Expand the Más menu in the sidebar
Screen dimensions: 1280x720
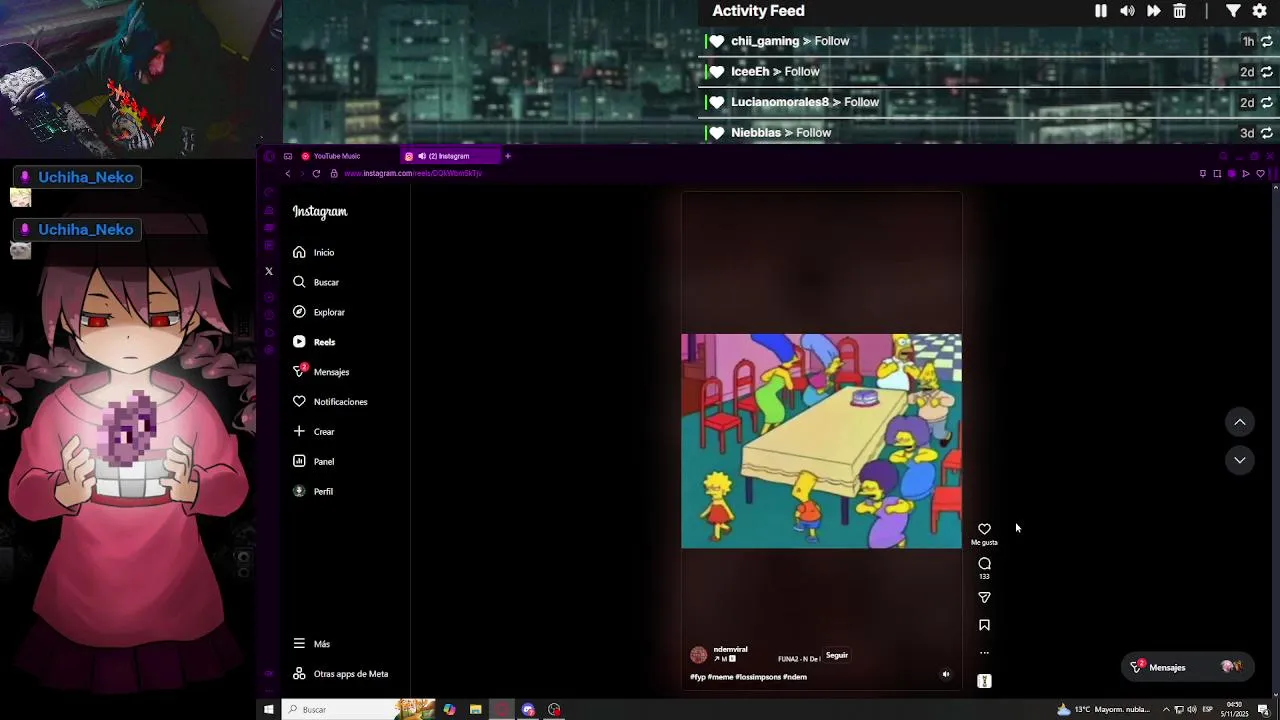(x=312, y=644)
